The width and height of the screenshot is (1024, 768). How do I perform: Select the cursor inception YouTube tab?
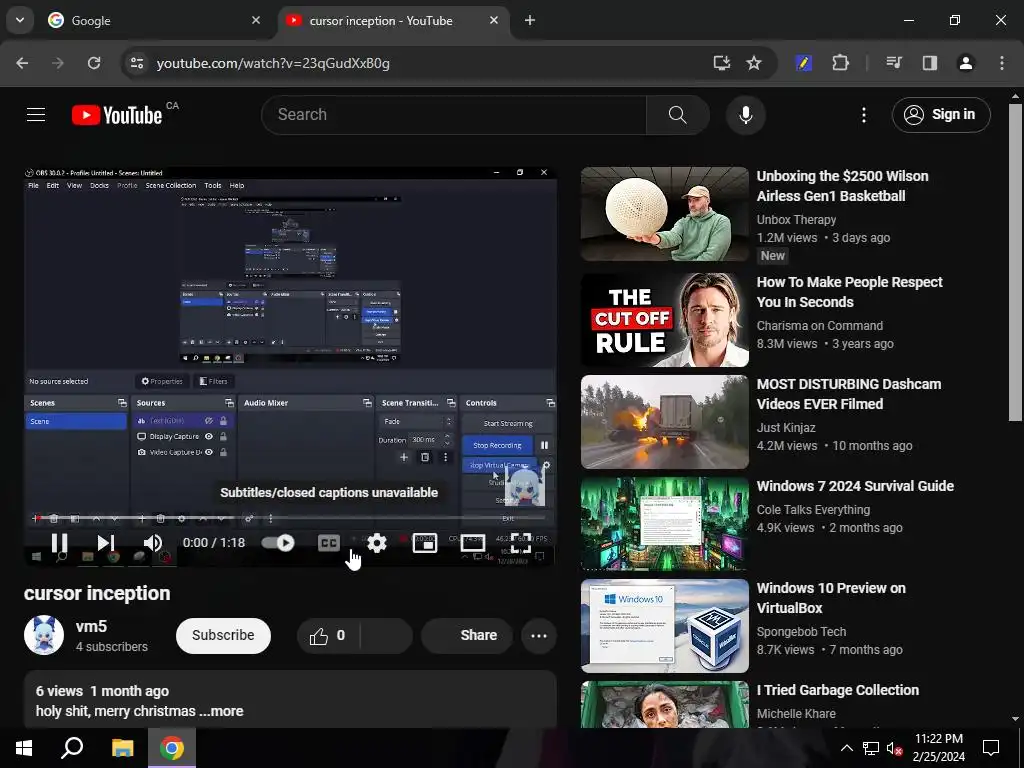393,21
